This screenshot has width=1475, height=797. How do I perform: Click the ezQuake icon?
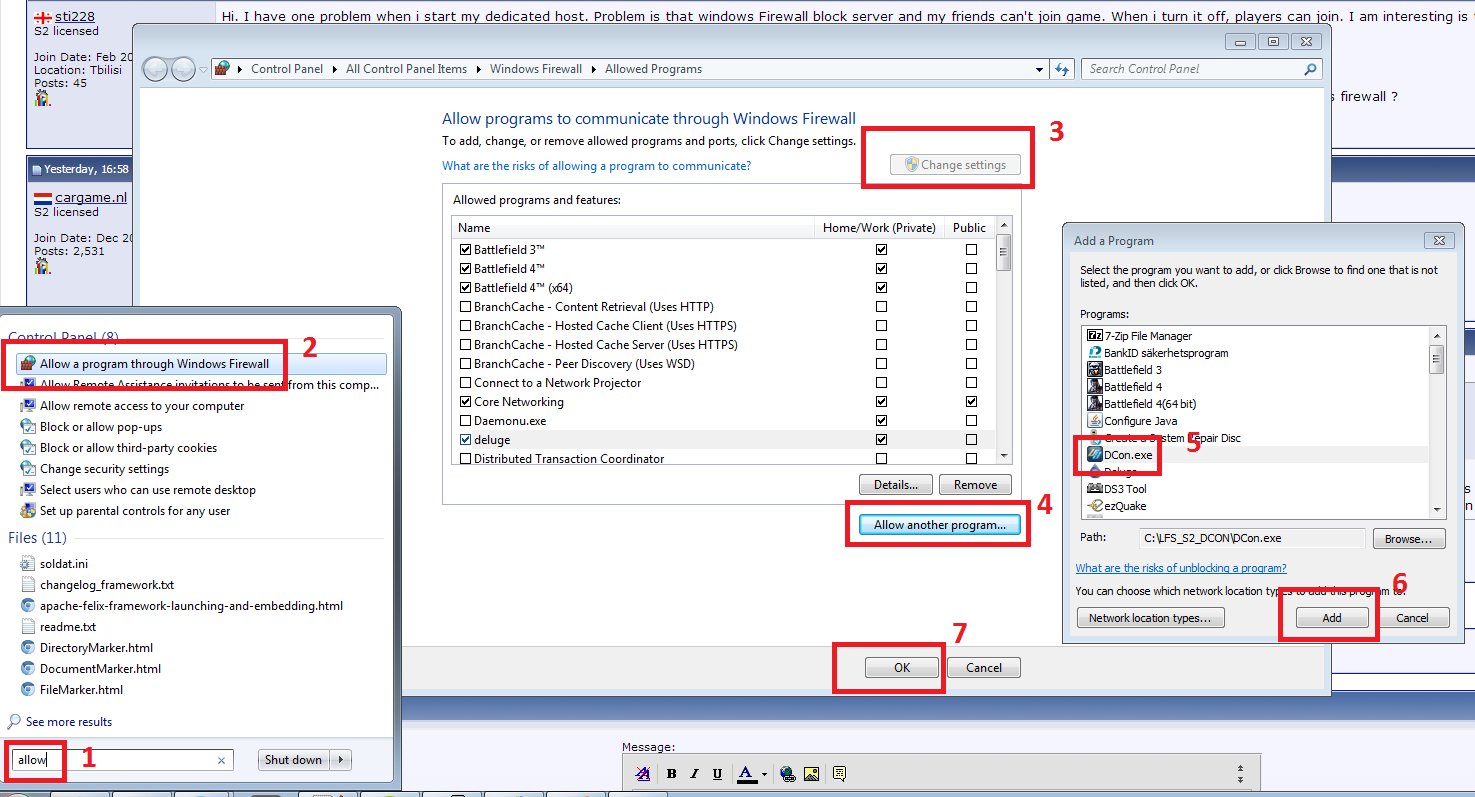pos(1095,506)
